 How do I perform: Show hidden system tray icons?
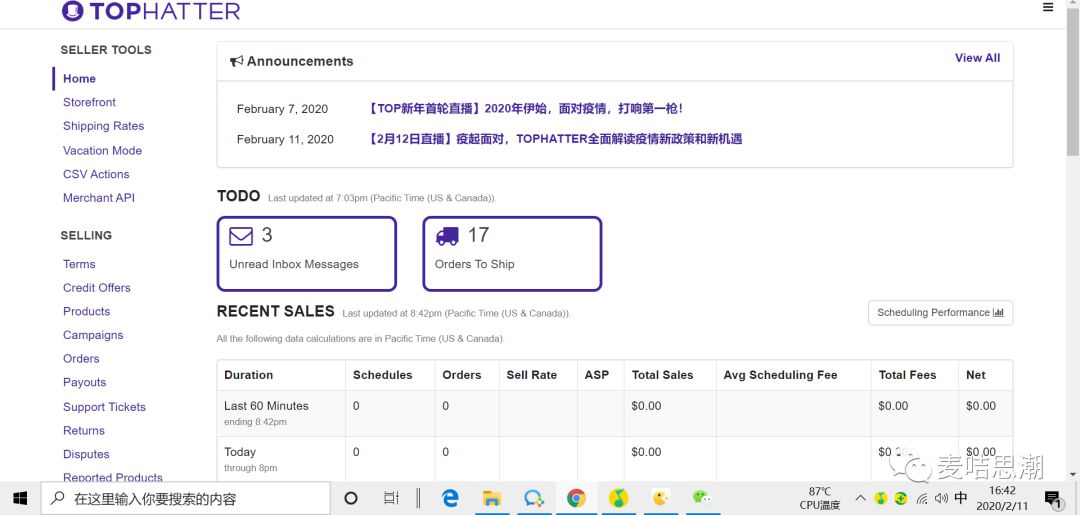860,498
